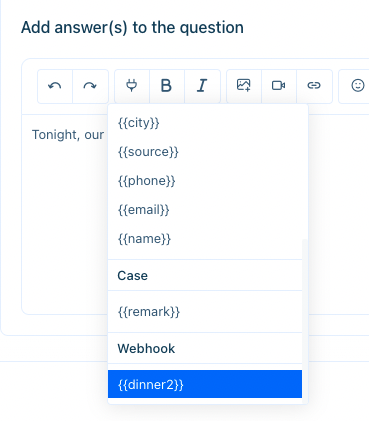Click the answer text beginning "Tonight, our"
The width and height of the screenshot is (369, 421).
[x=68, y=135]
